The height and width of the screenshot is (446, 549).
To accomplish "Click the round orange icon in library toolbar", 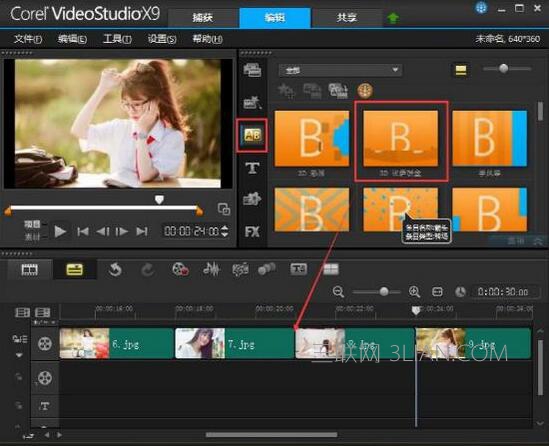I will pos(365,91).
